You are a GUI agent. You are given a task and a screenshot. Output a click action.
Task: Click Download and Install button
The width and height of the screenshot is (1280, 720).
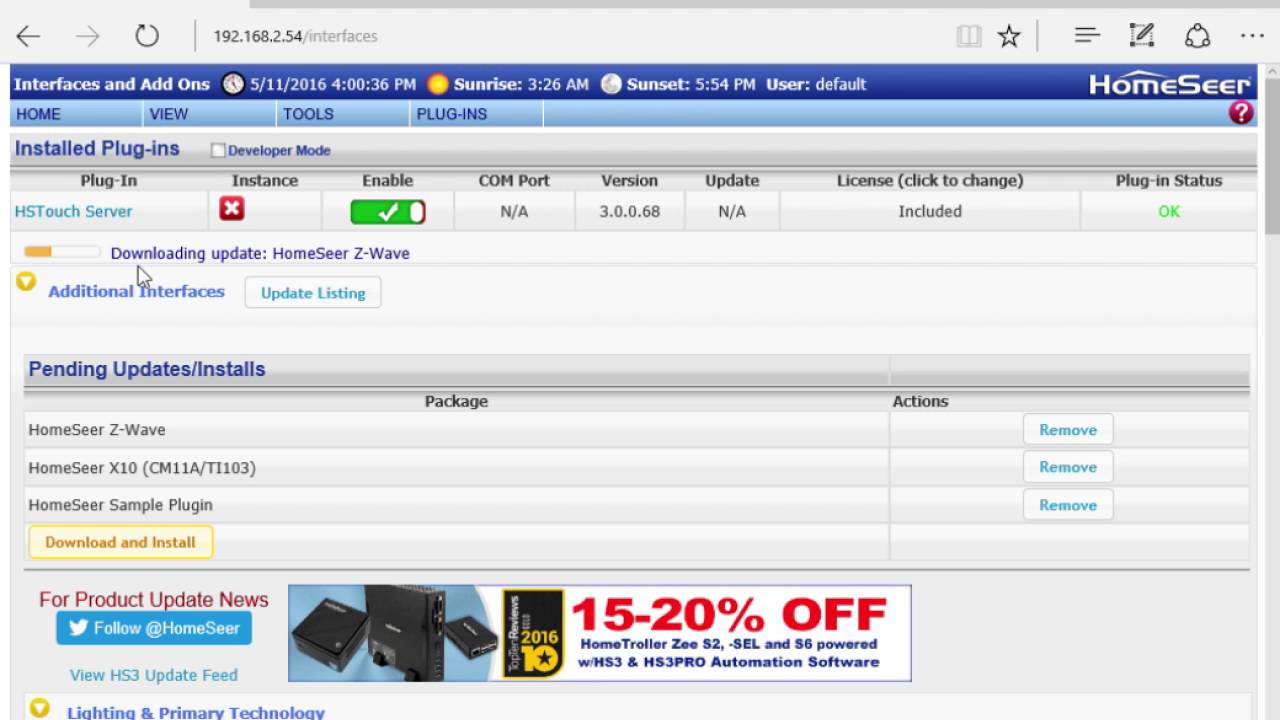click(x=120, y=542)
